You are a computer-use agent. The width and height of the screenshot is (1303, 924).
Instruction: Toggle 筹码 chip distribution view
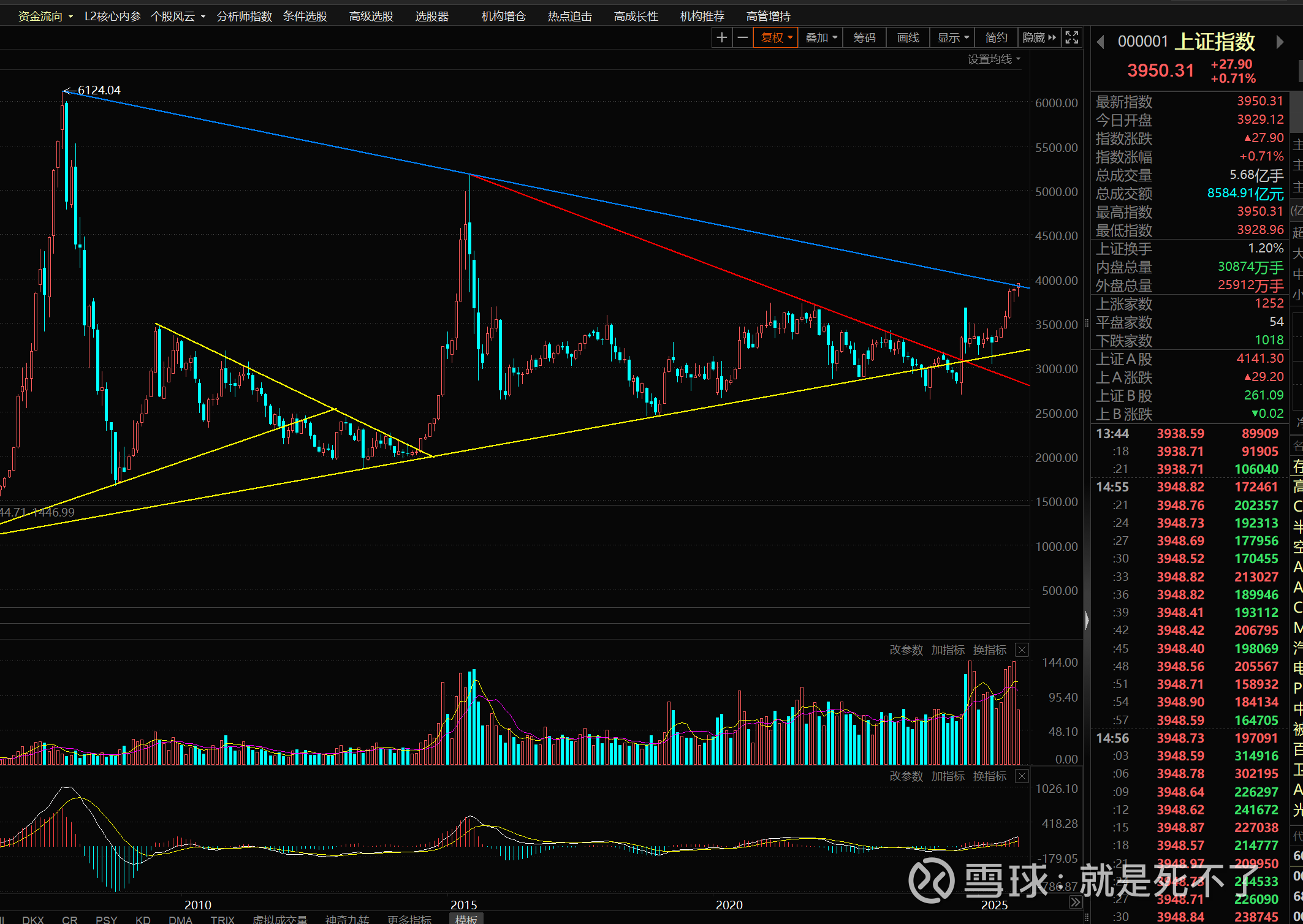864,38
